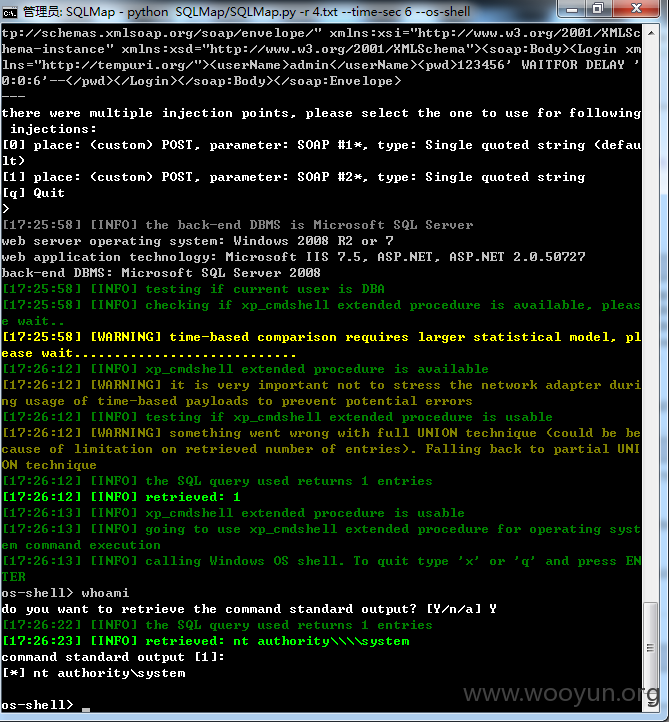Screen dimensions: 669x722
Task: Click the scrollbar thumb grip
Action: (x=650, y=648)
